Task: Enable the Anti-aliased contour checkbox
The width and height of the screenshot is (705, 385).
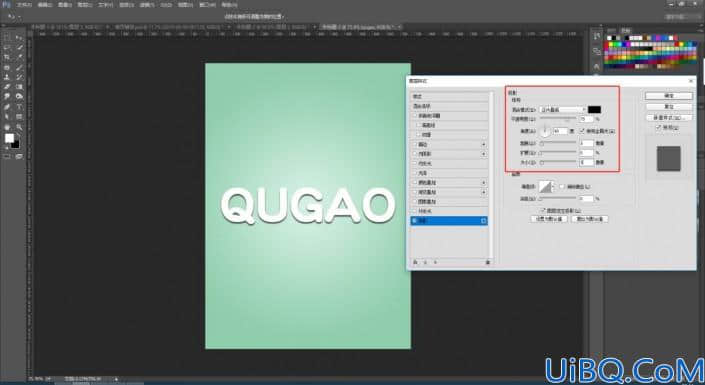Action: (562, 187)
